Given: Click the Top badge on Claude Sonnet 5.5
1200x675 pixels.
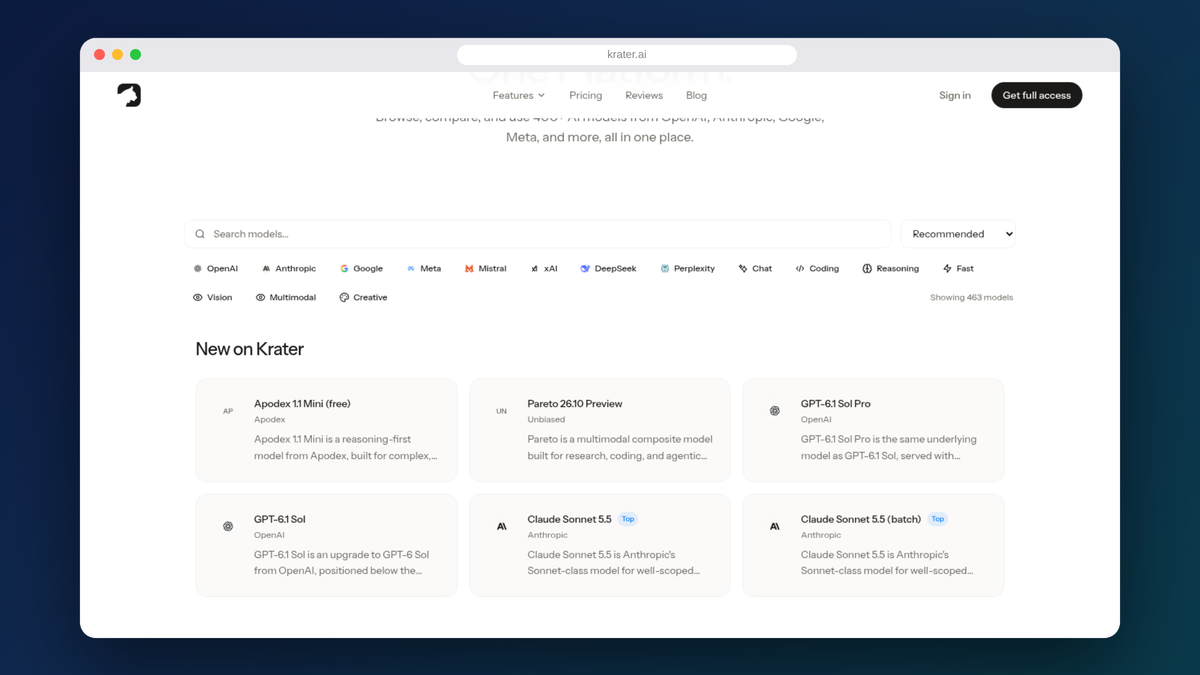Looking at the screenshot, I should (628, 519).
